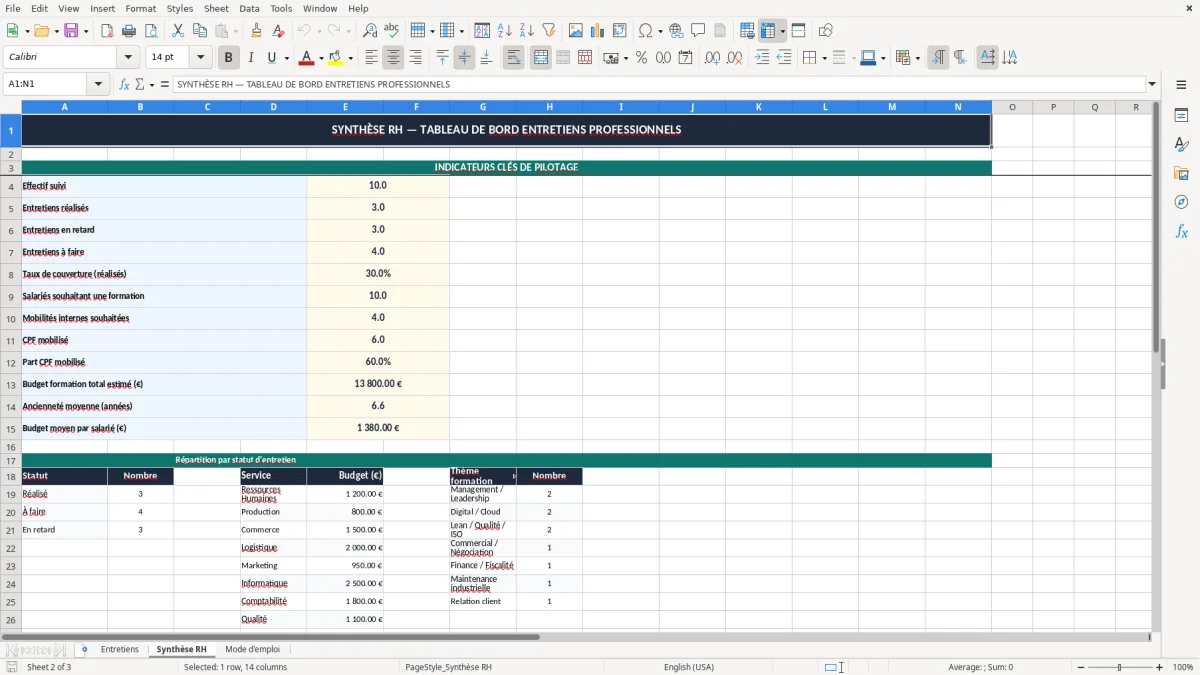Expand the Name Box dropdown
Image resolution: width=1200 pixels, height=675 pixels.
(x=98, y=84)
